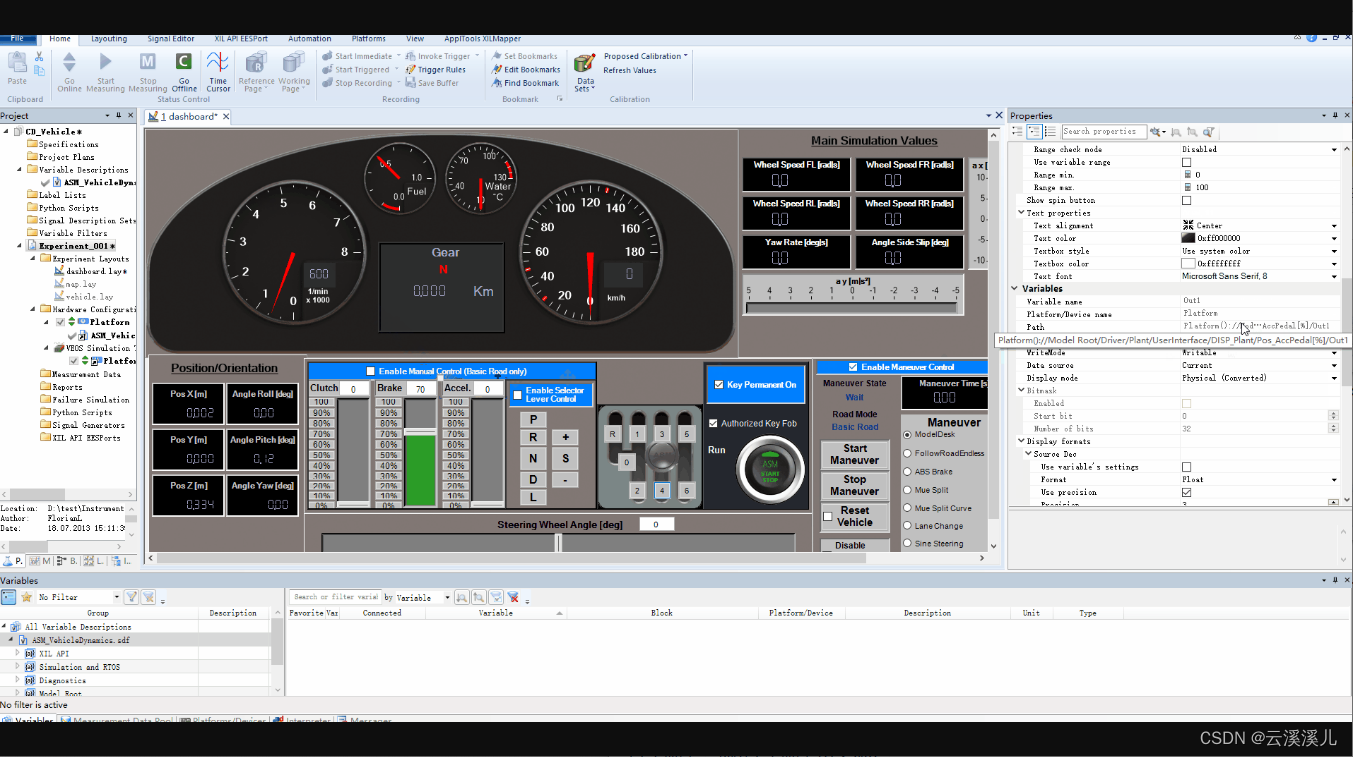Click the filter funnel icon beside No Filter
This screenshot has height=757, width=1353.
point(131,597)
